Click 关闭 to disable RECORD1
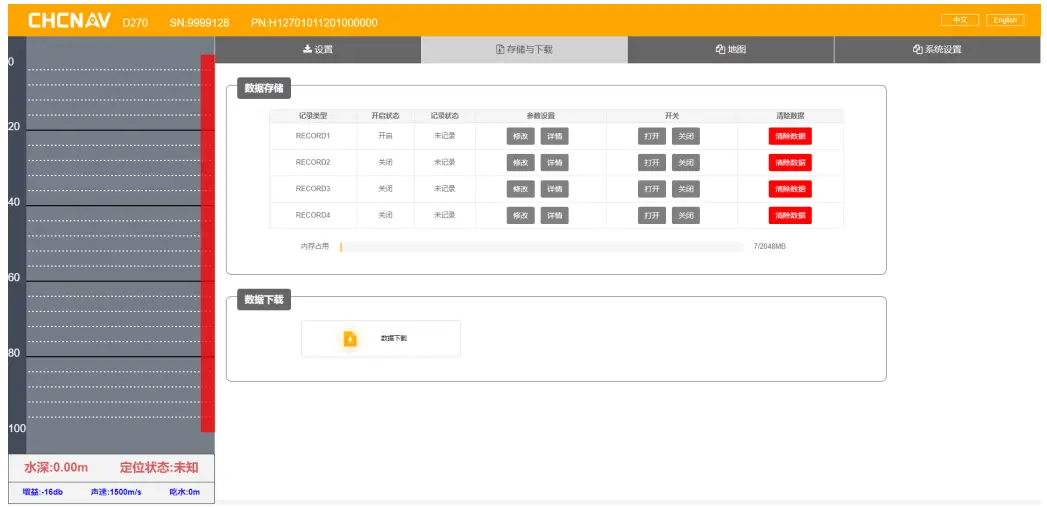1047x507 pixels. 686,136
